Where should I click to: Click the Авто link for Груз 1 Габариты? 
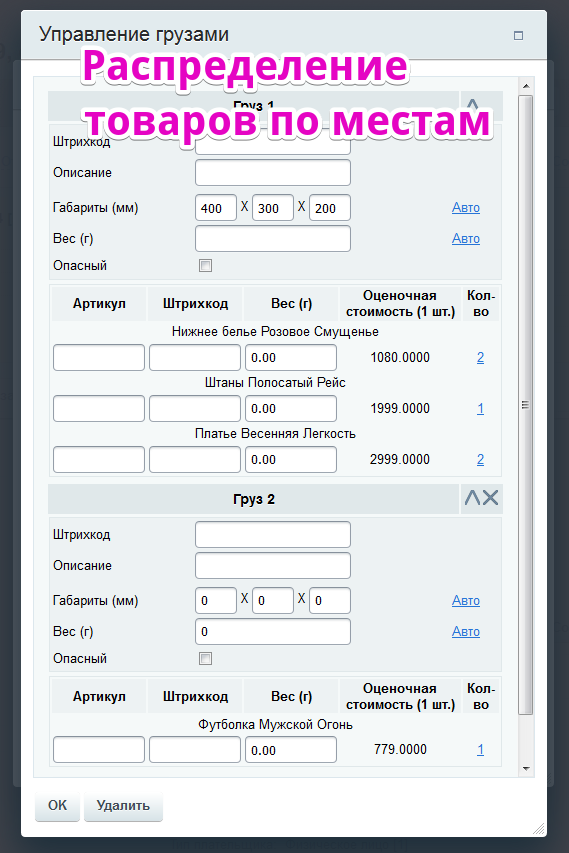(466, 208)
